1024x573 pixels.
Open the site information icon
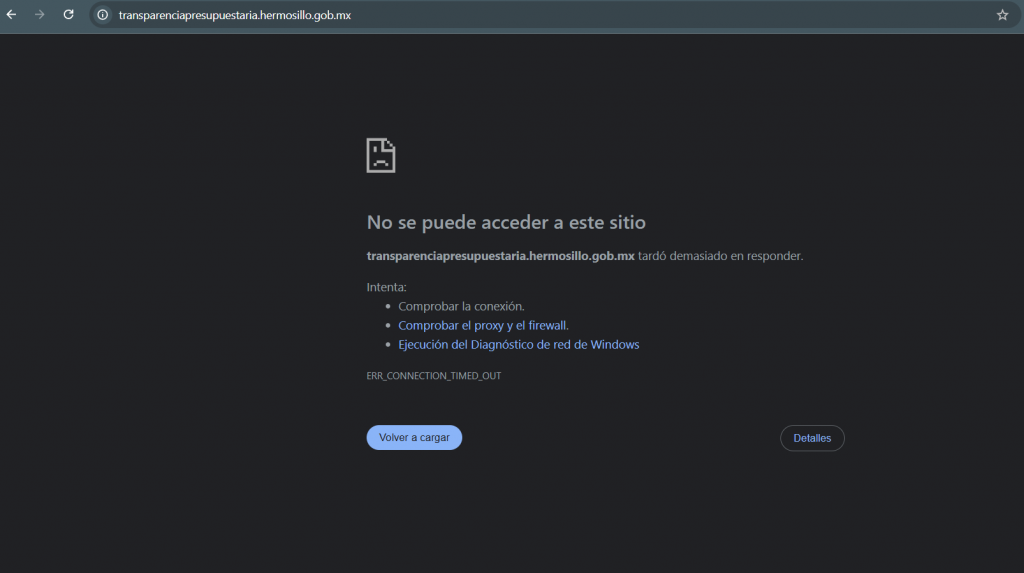pos(102,15)
